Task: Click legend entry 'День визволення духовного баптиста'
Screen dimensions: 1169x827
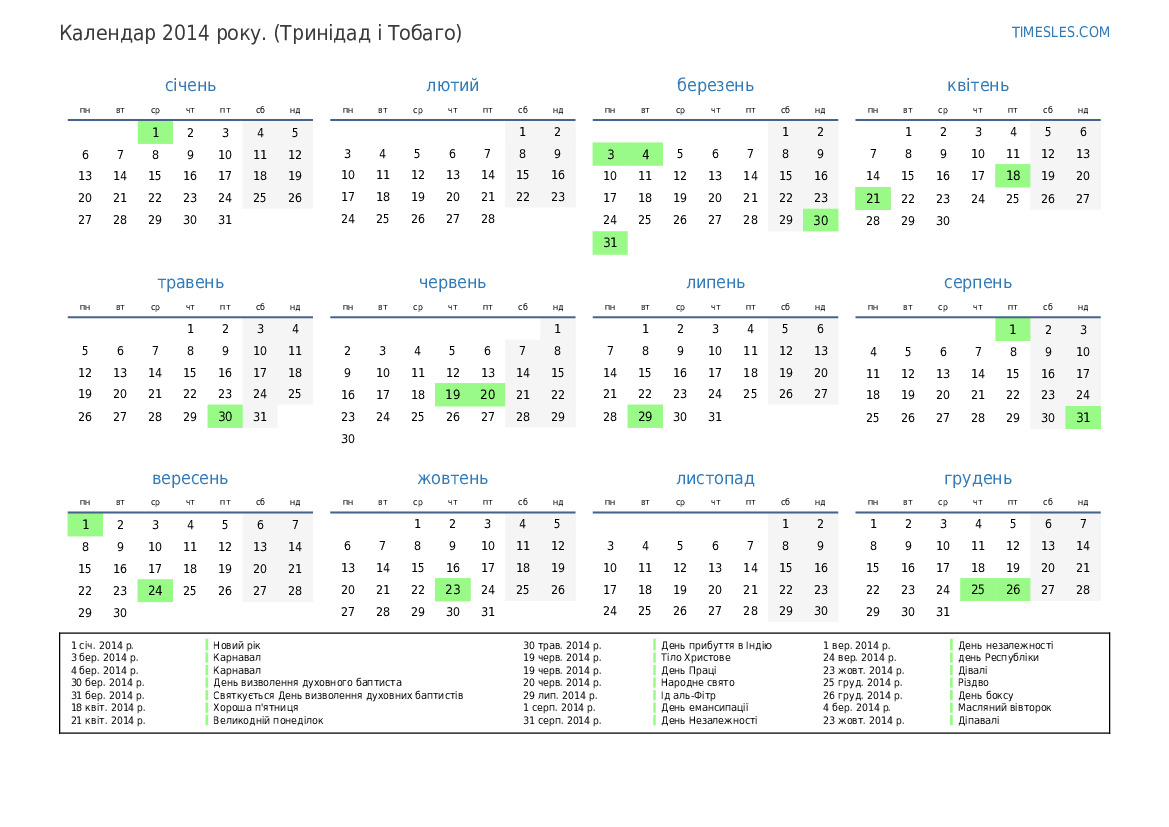Action: [307, 682]
